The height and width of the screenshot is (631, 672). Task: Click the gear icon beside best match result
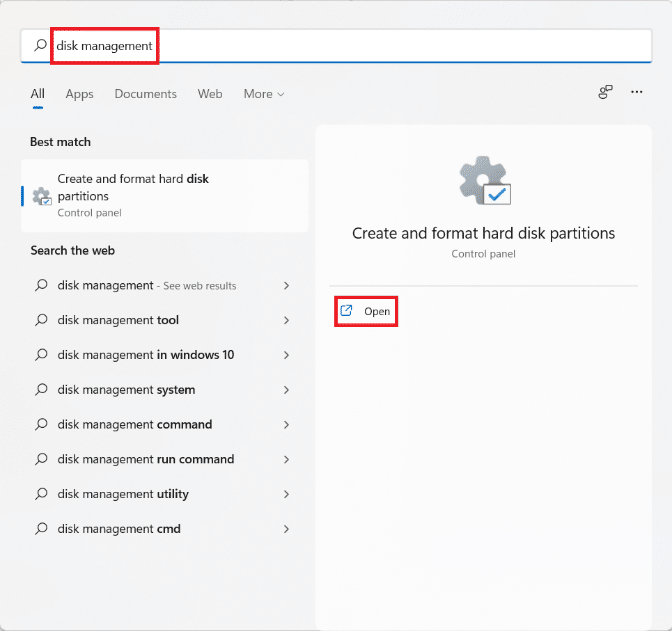41,196
